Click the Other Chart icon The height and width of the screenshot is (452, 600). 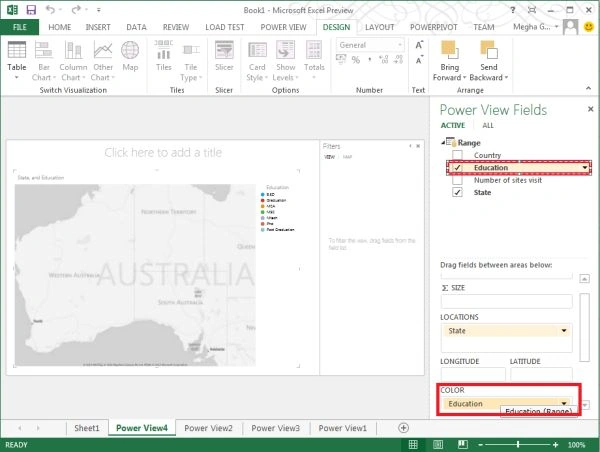point(103,50)
